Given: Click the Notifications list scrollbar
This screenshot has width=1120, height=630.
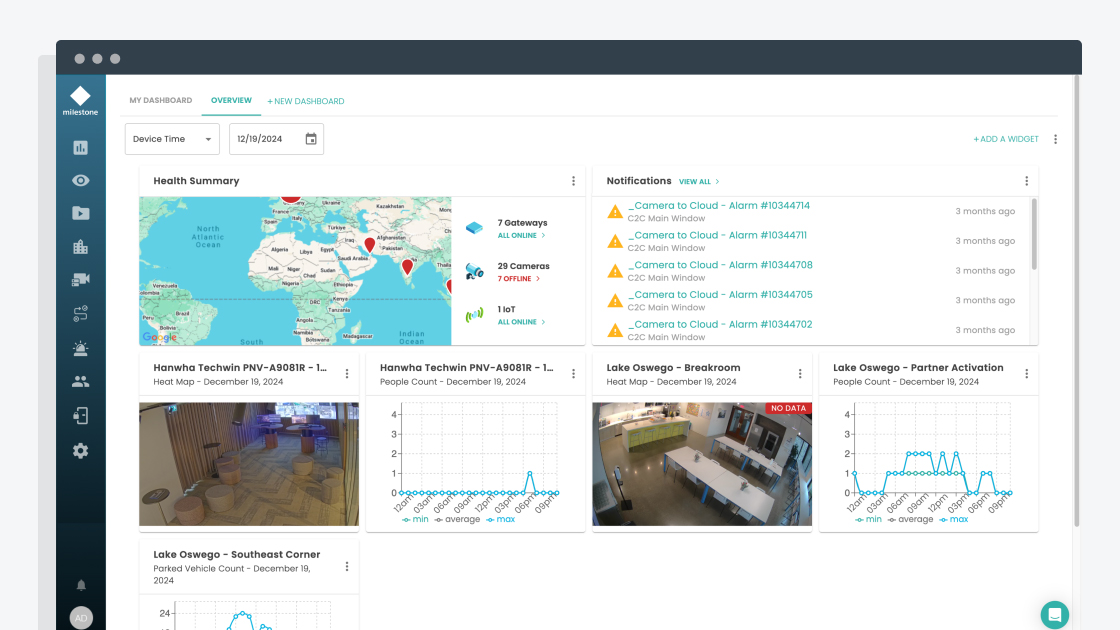Looking at the screenshot, I should (1034, 235).
